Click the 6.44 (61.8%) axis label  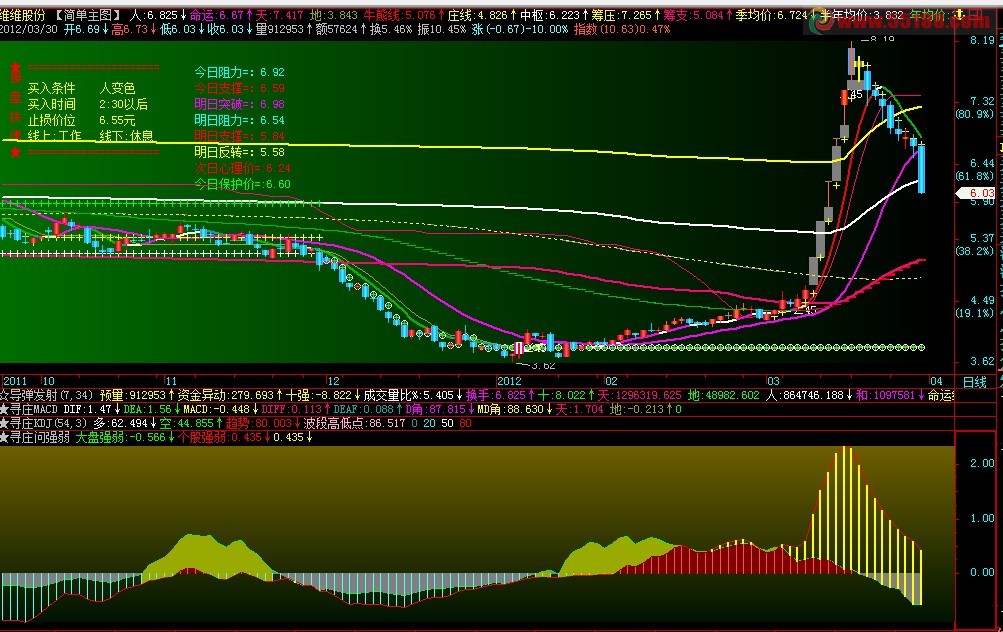pos(975,170)
